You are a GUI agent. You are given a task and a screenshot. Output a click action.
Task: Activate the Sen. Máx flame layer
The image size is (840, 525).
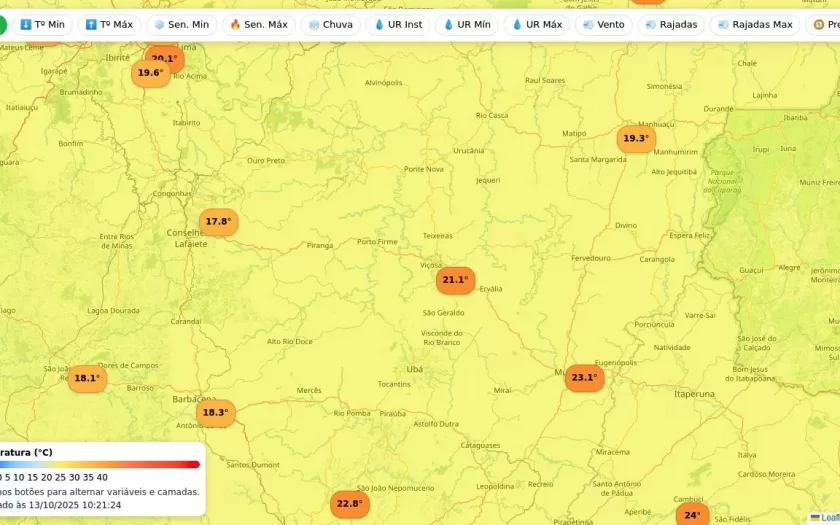tap(258, 24)
